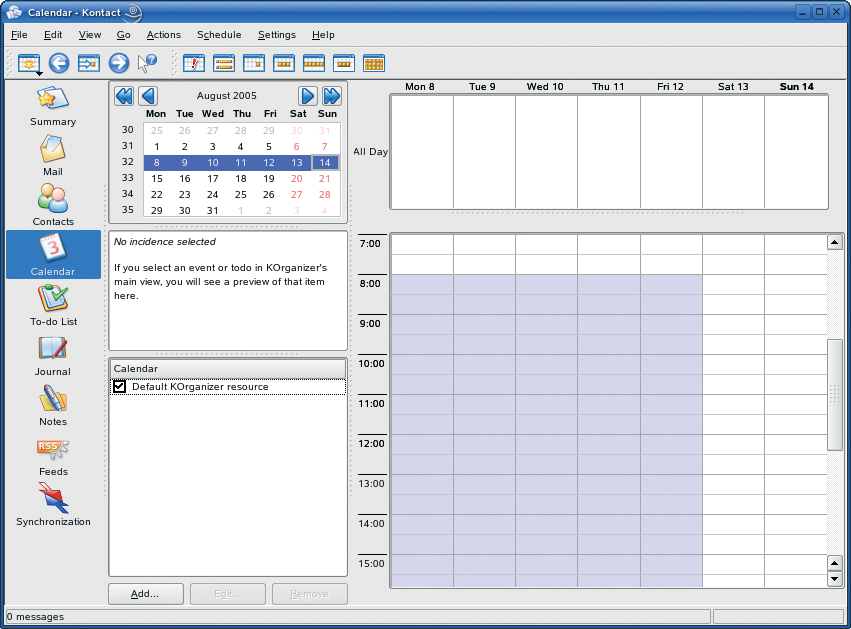Viewport: 851px width, 629px height.
Task: Select August 14 in the date navigator
Action: [x=325, y=162]
